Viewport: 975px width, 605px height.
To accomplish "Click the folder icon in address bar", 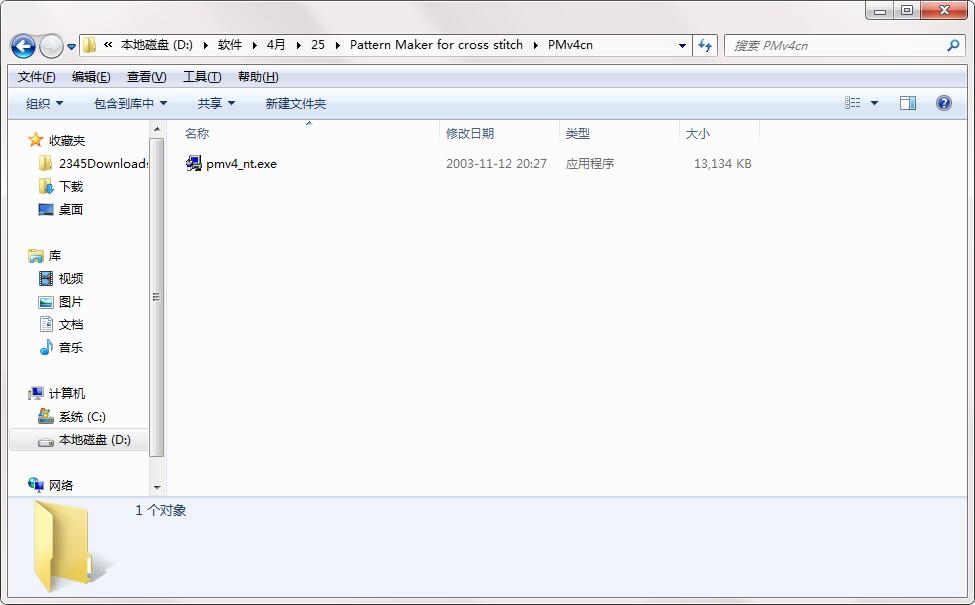I will point(90,45).
